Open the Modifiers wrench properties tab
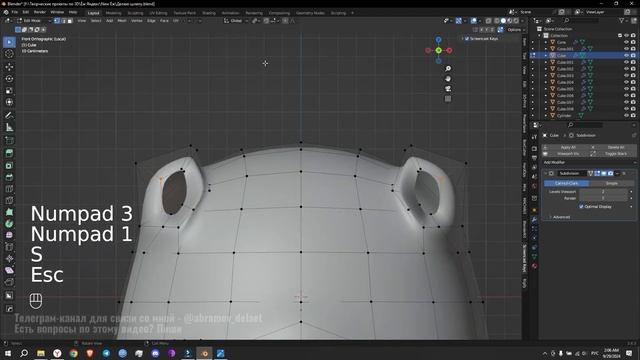The image size is (640, 360). tap(534, 220)
